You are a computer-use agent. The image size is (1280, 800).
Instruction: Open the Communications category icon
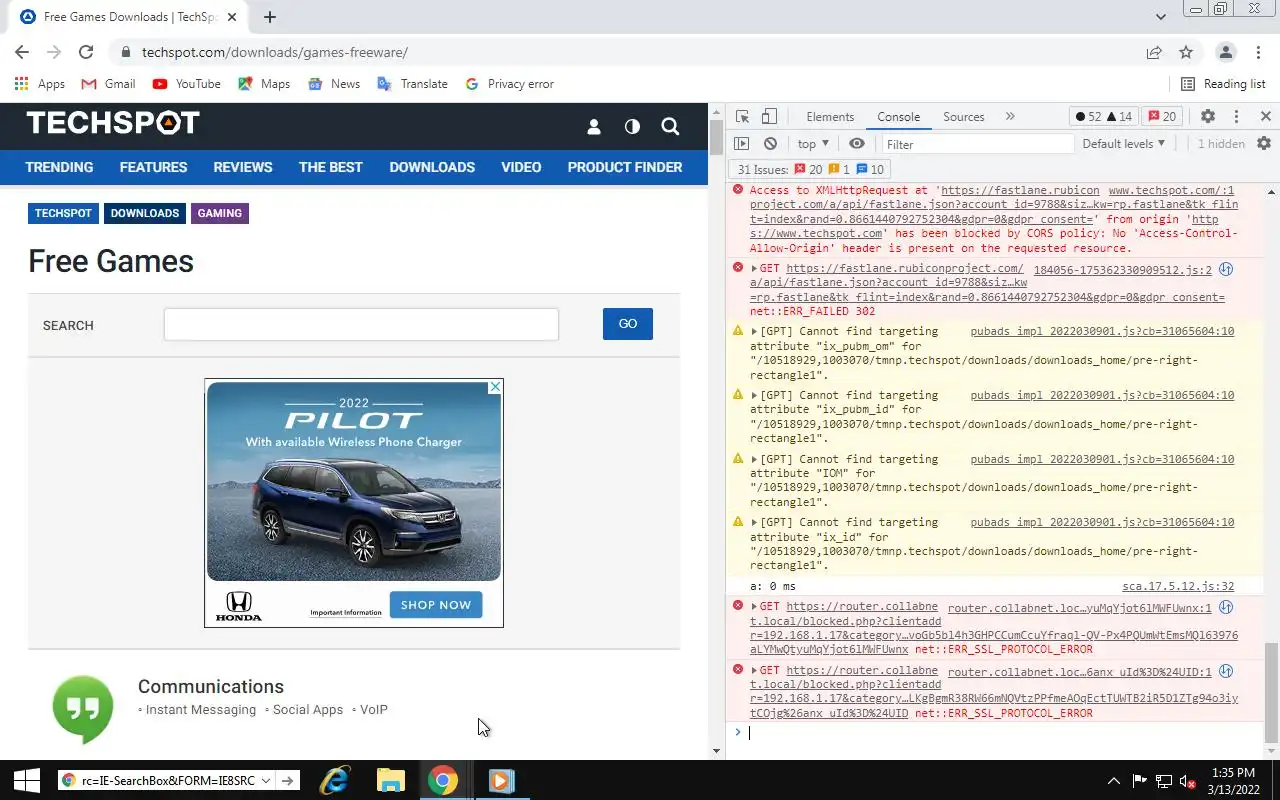tap(83, 709)
